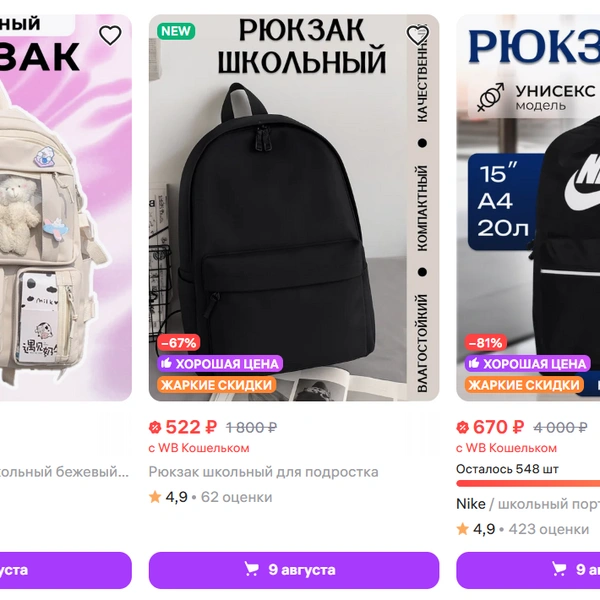This screenshot has height=600, width=600.
Task: Click ЖАРКИЕ СКИДКИ badge on black backpack
Action: tap(217, 385)
